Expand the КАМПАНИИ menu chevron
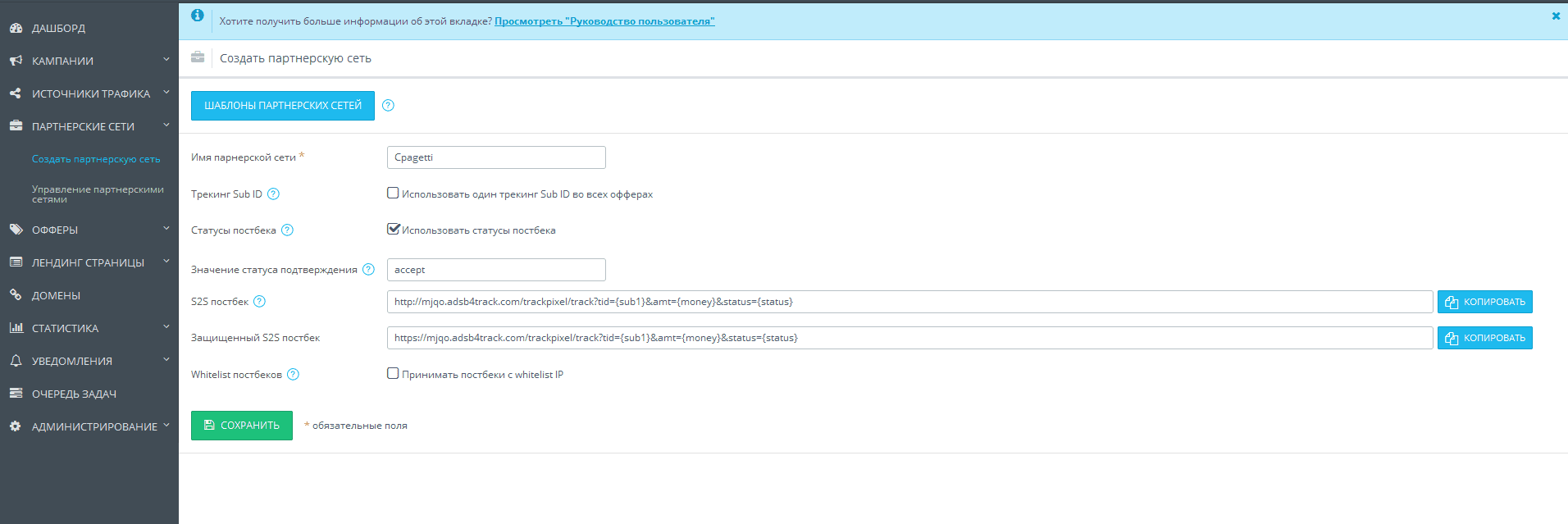 click(166, 60)
